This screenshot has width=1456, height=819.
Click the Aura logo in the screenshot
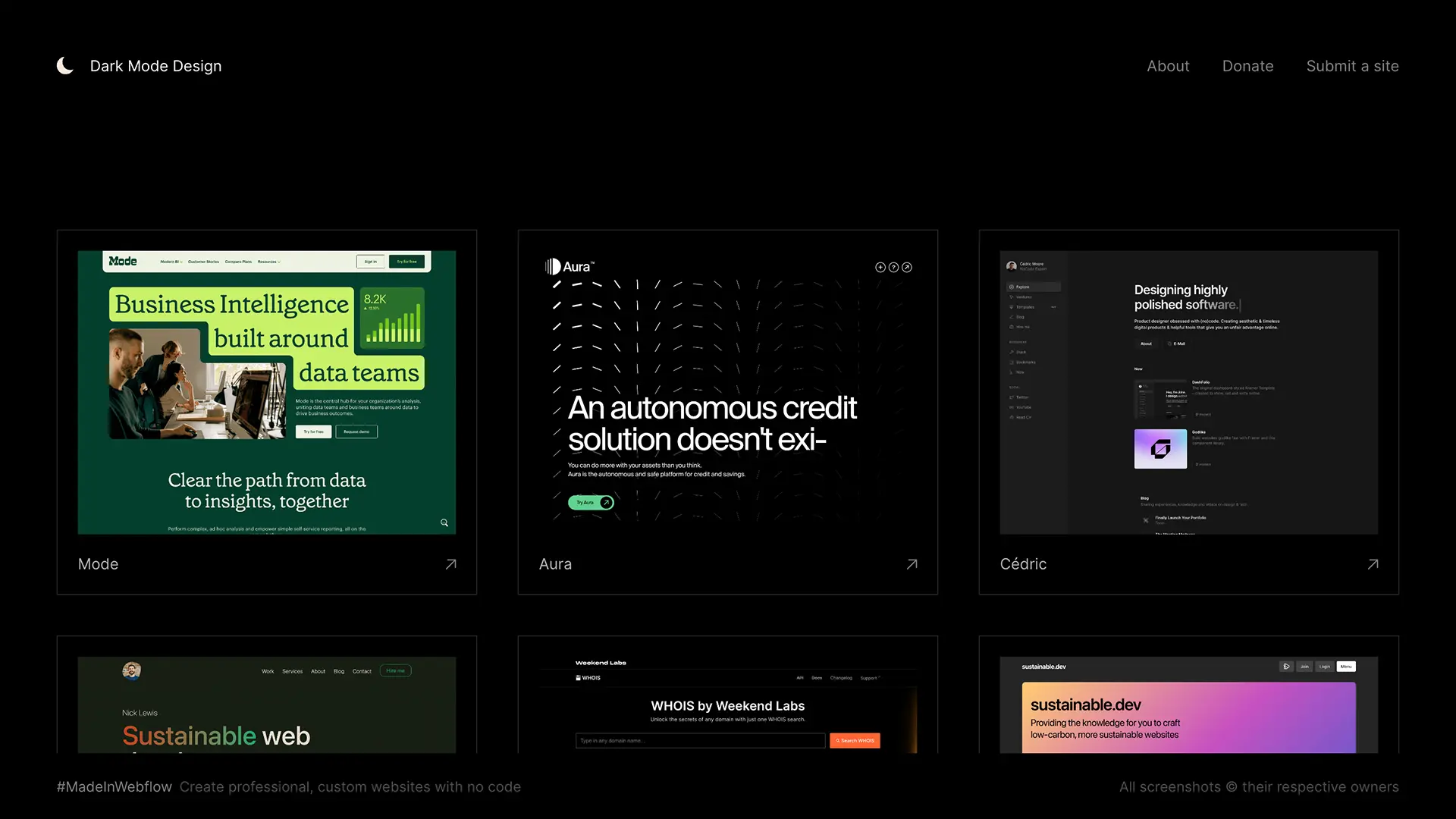569,267
